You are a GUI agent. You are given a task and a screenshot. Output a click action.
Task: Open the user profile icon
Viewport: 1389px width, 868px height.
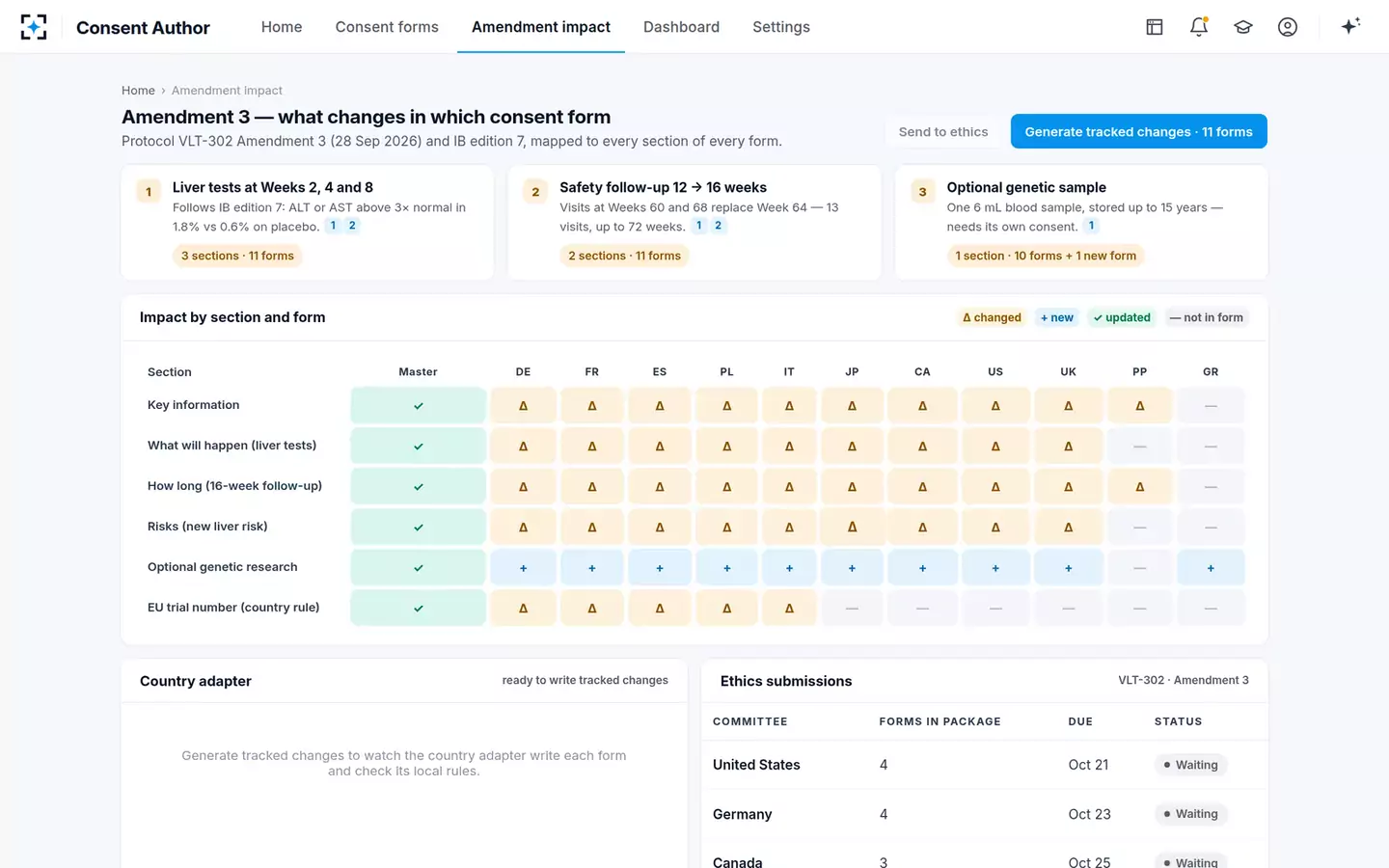(1288, 27)
